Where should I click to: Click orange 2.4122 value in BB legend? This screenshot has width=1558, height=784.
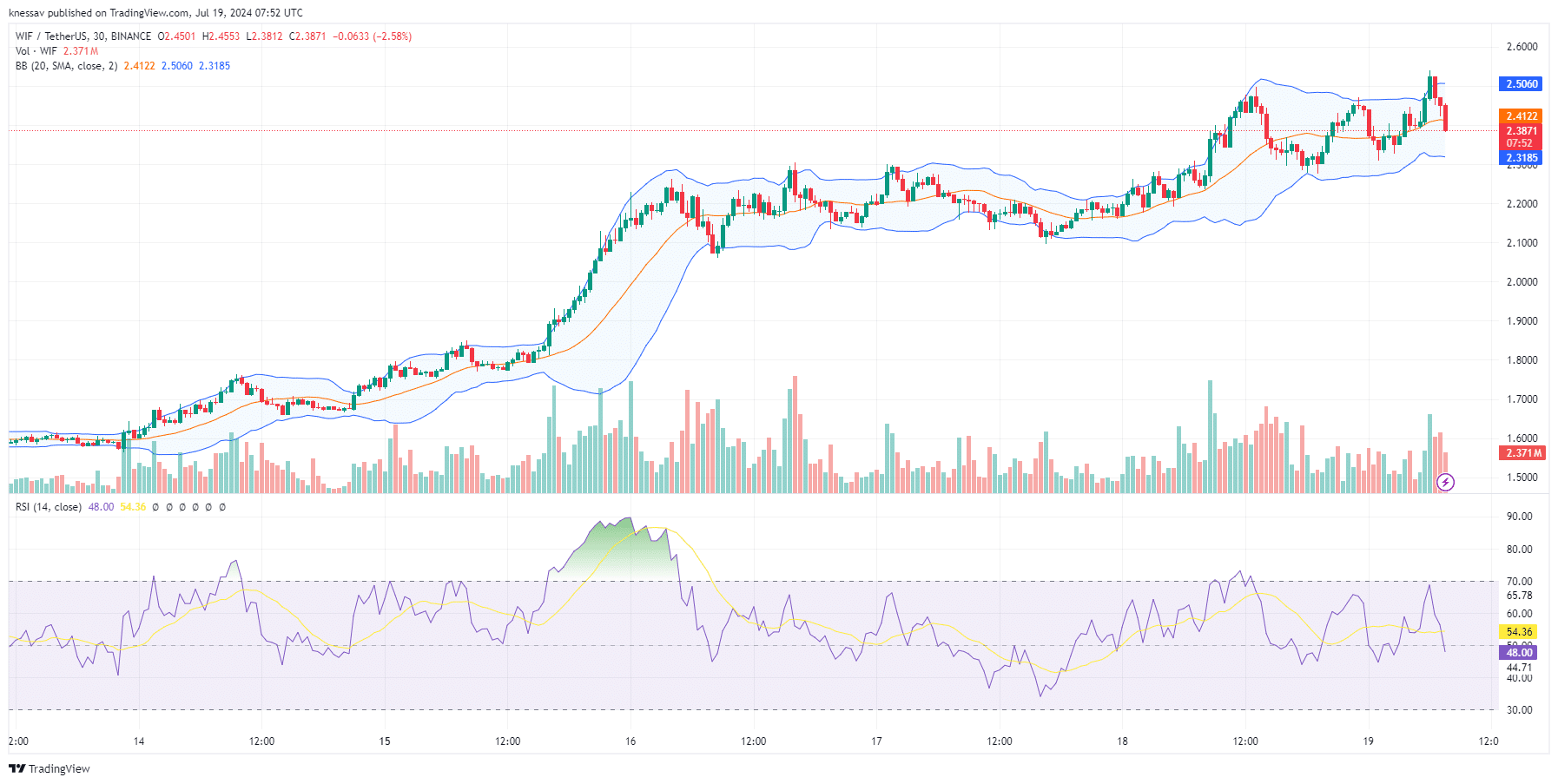[139, 66]
